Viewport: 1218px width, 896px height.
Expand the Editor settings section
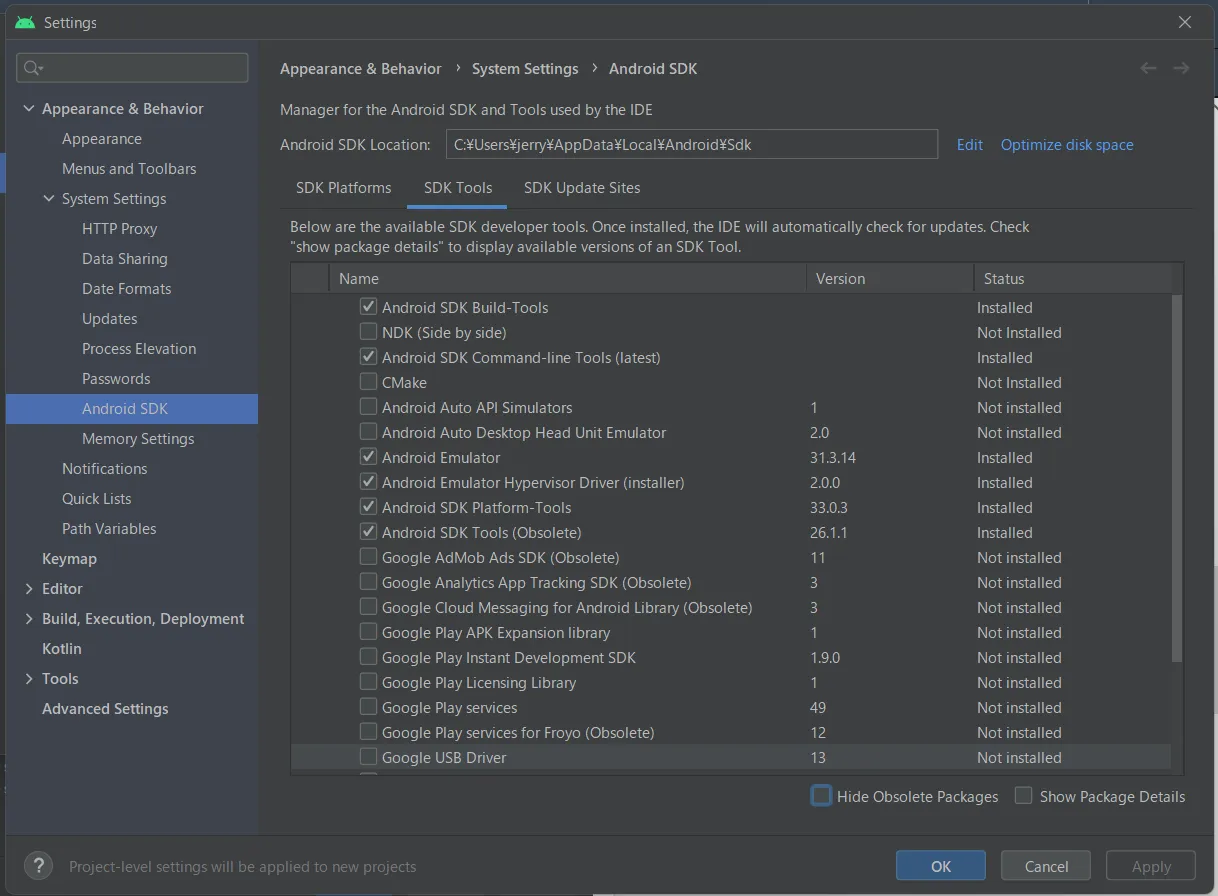[28, 589]
